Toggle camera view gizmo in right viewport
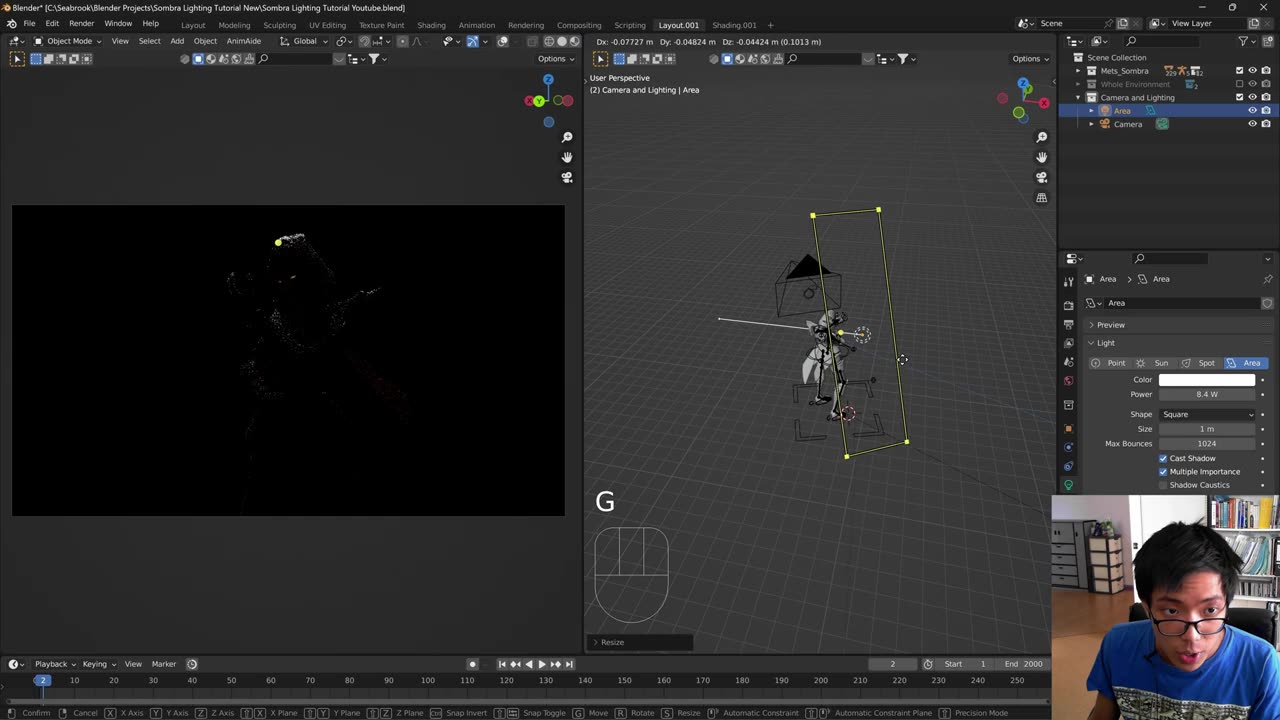 coord(1041,177)
